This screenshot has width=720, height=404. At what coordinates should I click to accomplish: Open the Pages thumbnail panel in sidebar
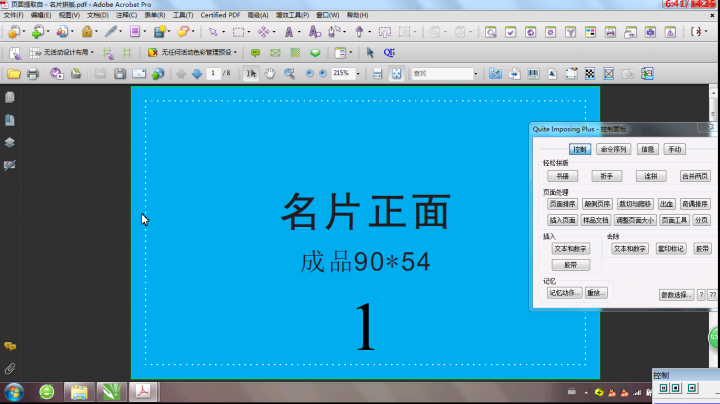tap(10, 97)
